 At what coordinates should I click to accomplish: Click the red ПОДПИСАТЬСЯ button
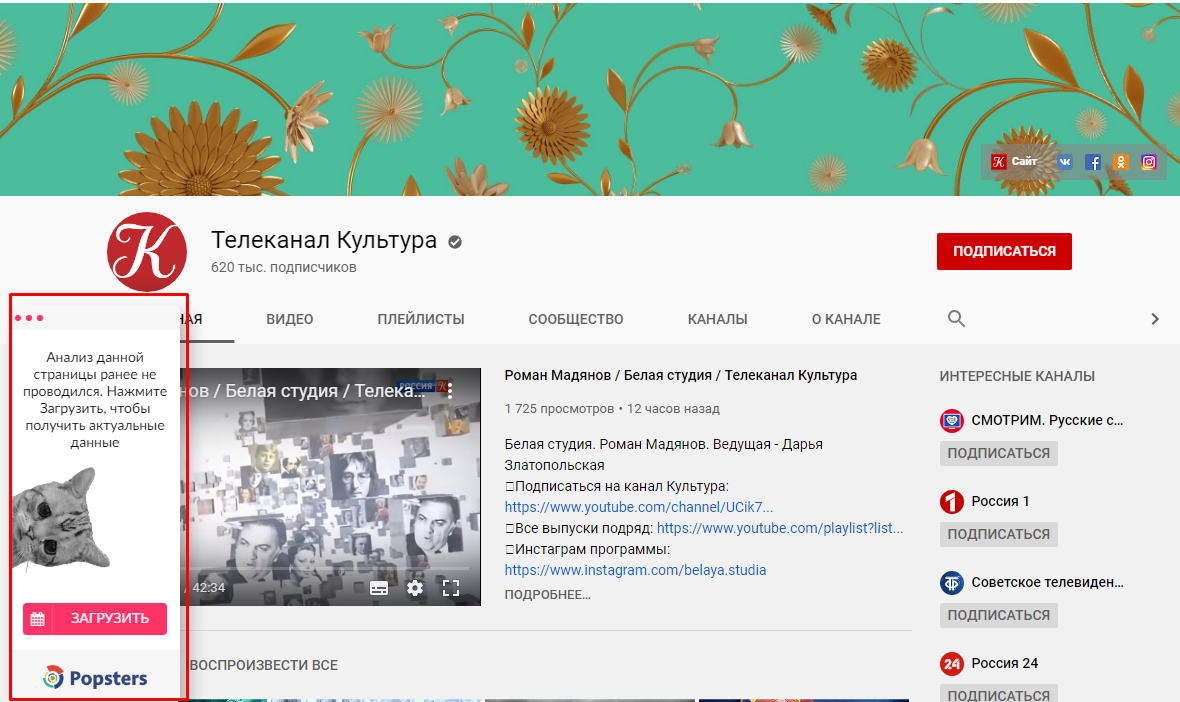(x=1003, y=251)
